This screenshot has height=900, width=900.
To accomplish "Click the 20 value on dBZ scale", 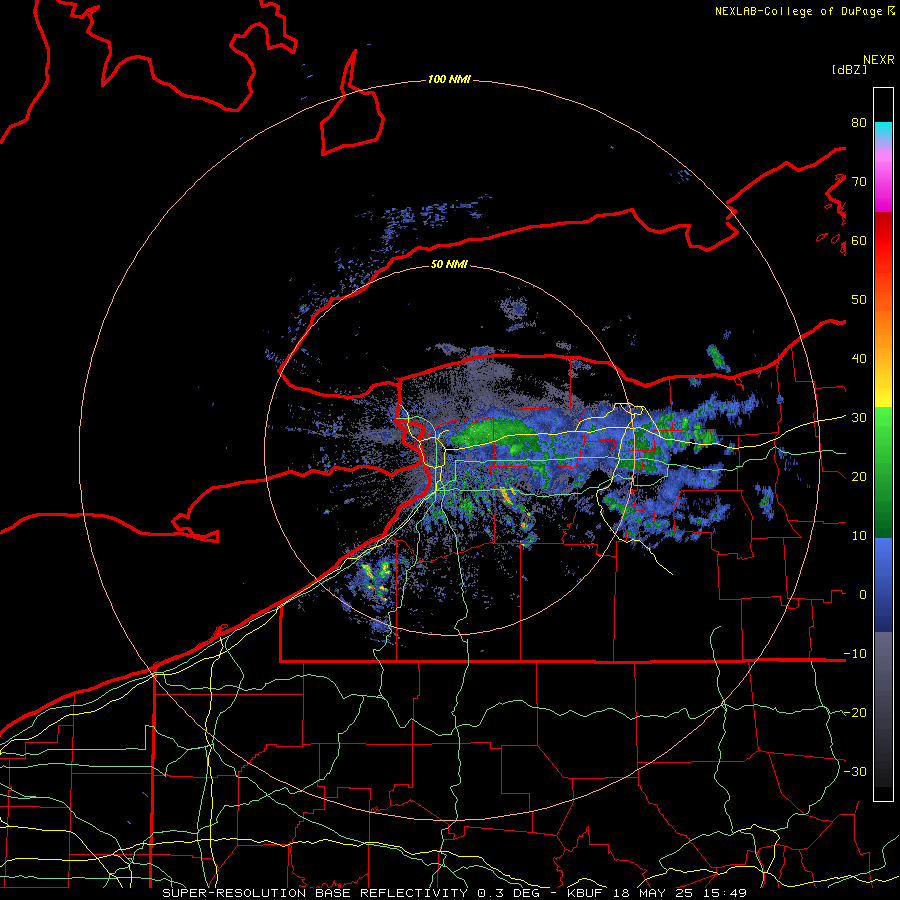I will coord(859,477).
